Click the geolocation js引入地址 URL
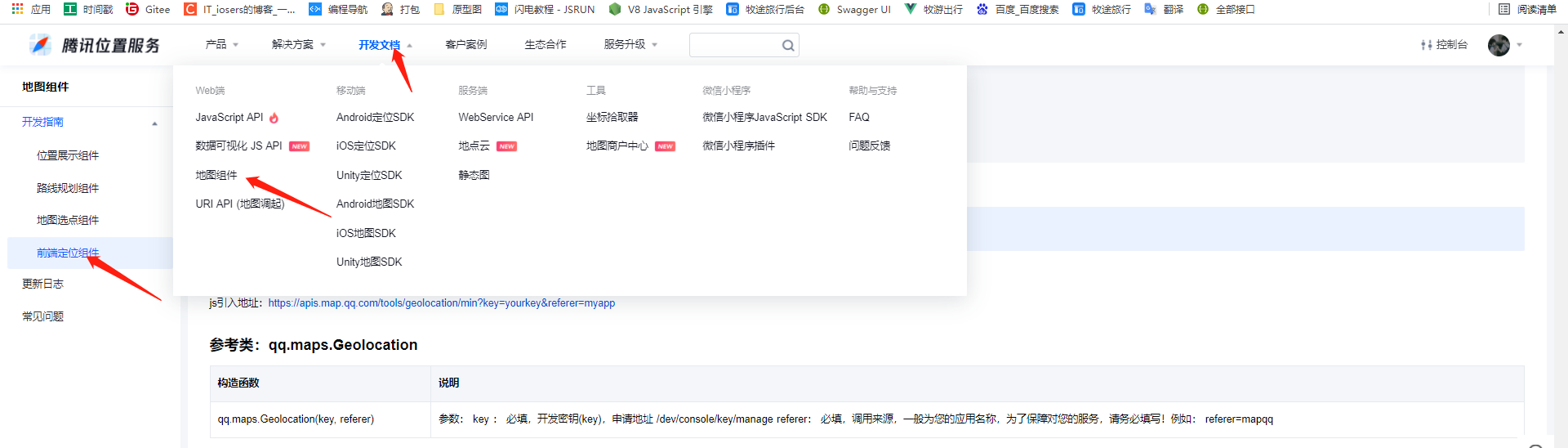The height and width of the screenshot is (448, 1568). pyautogui.click(x=442, y=303)
